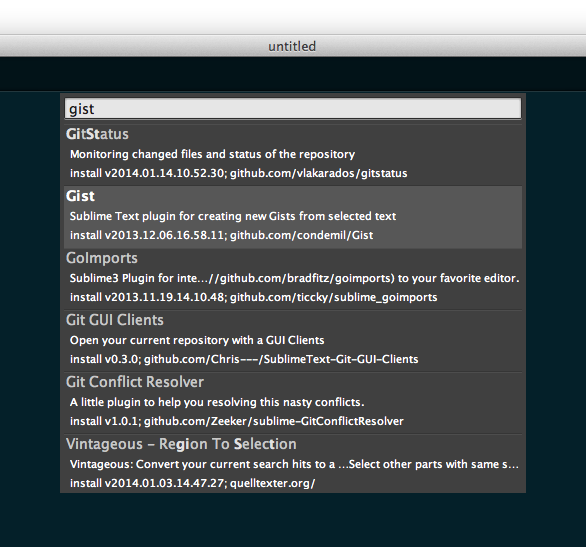586x547 pixels.
Task: Click the package search field containing "gist"
Action: [293, 109]
